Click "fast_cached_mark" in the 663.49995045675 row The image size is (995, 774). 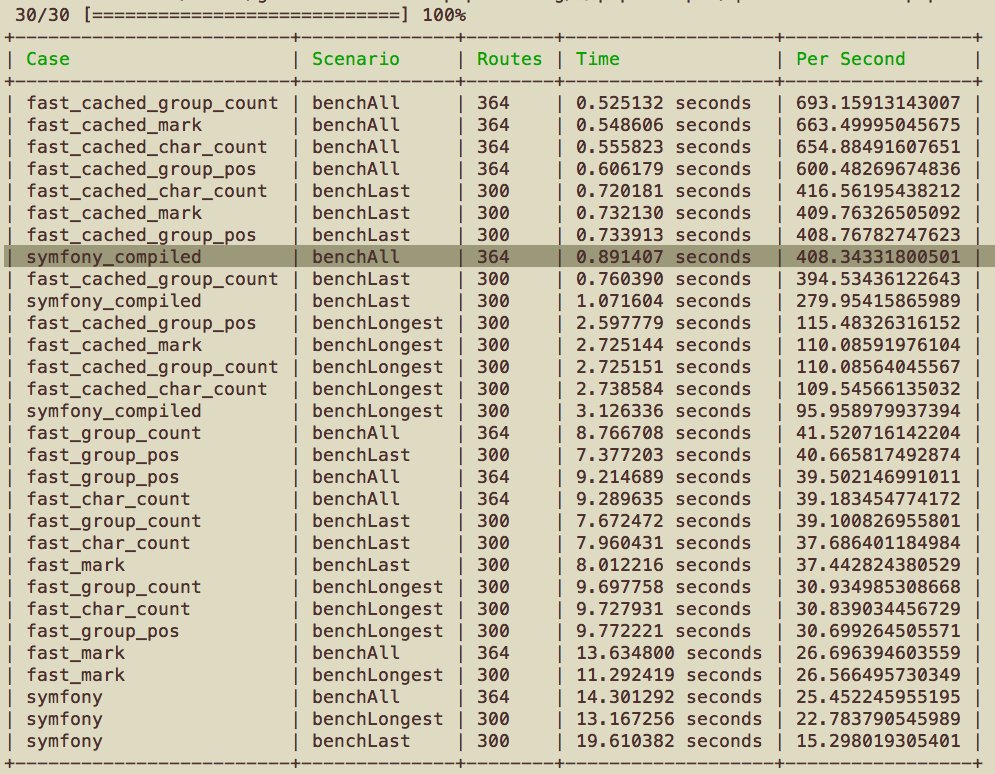pyautogui.click(x=114, y=125)
